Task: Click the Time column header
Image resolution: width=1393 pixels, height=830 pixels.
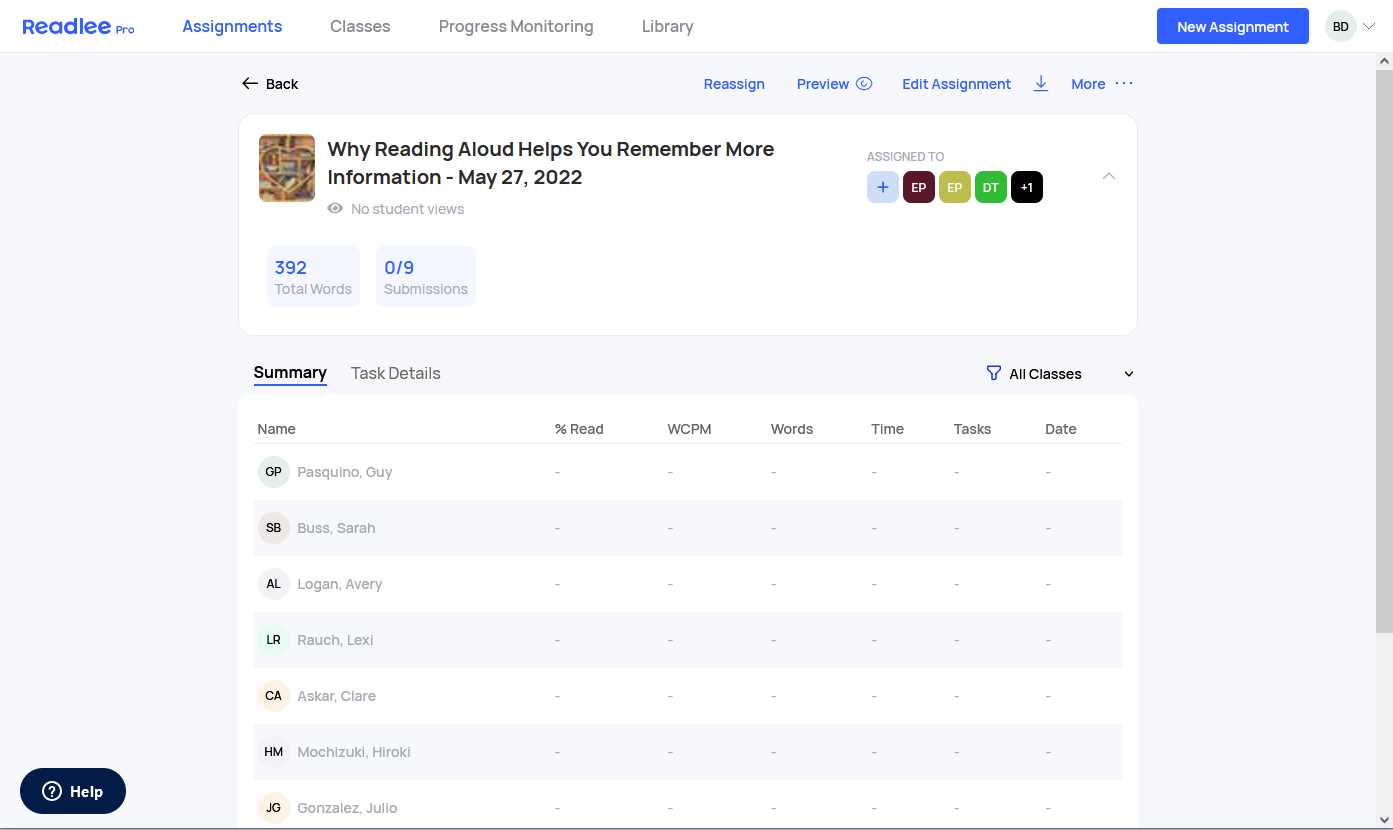Action: 887,429
